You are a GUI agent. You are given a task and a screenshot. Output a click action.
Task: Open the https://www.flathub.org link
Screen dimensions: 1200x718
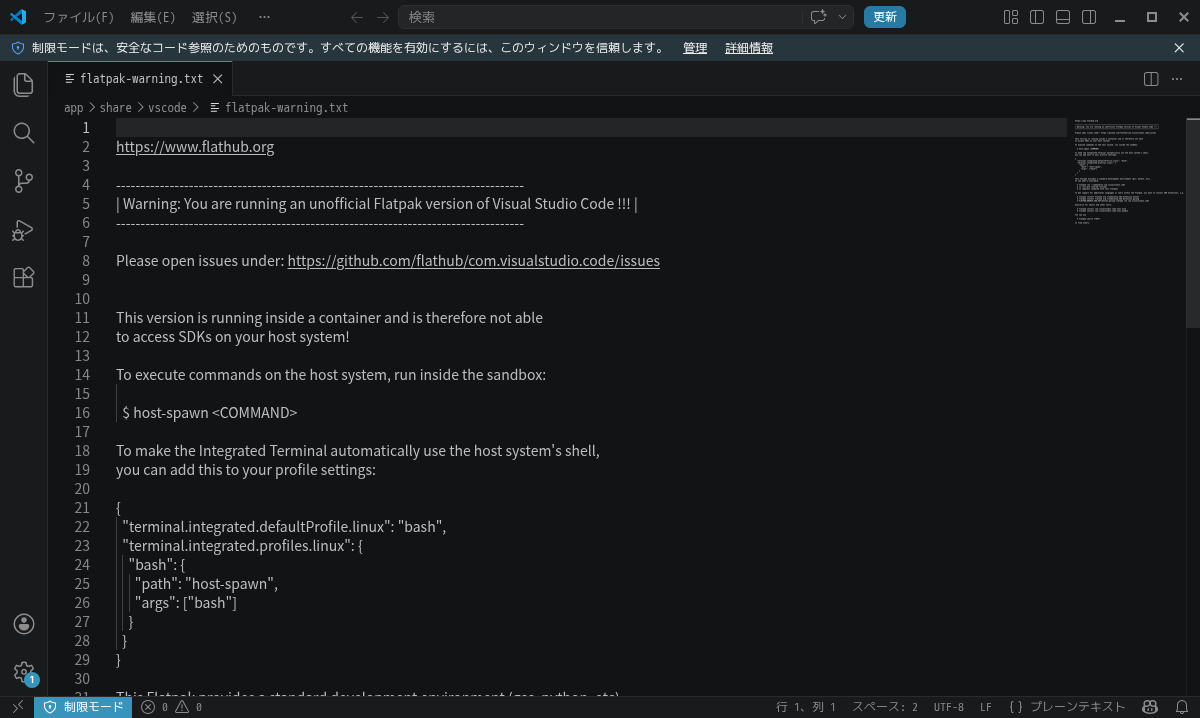coord(195,147)
